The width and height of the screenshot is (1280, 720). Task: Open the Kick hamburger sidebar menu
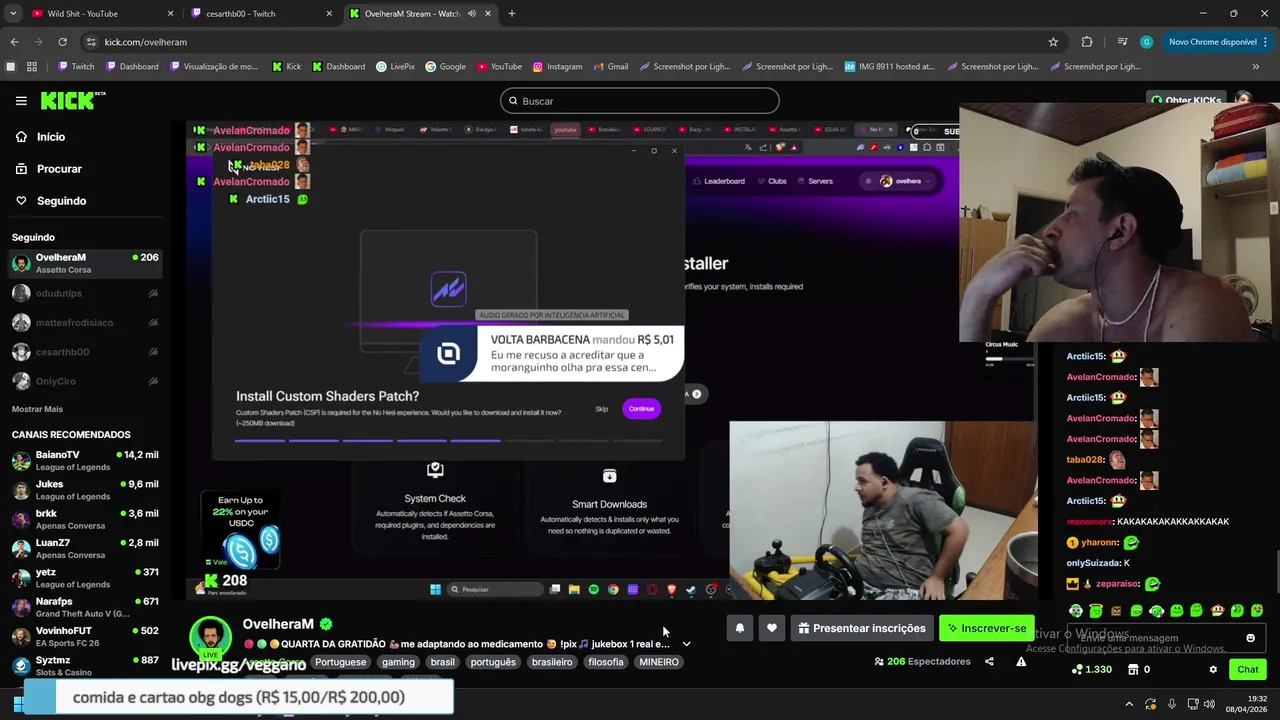[21, 101]
